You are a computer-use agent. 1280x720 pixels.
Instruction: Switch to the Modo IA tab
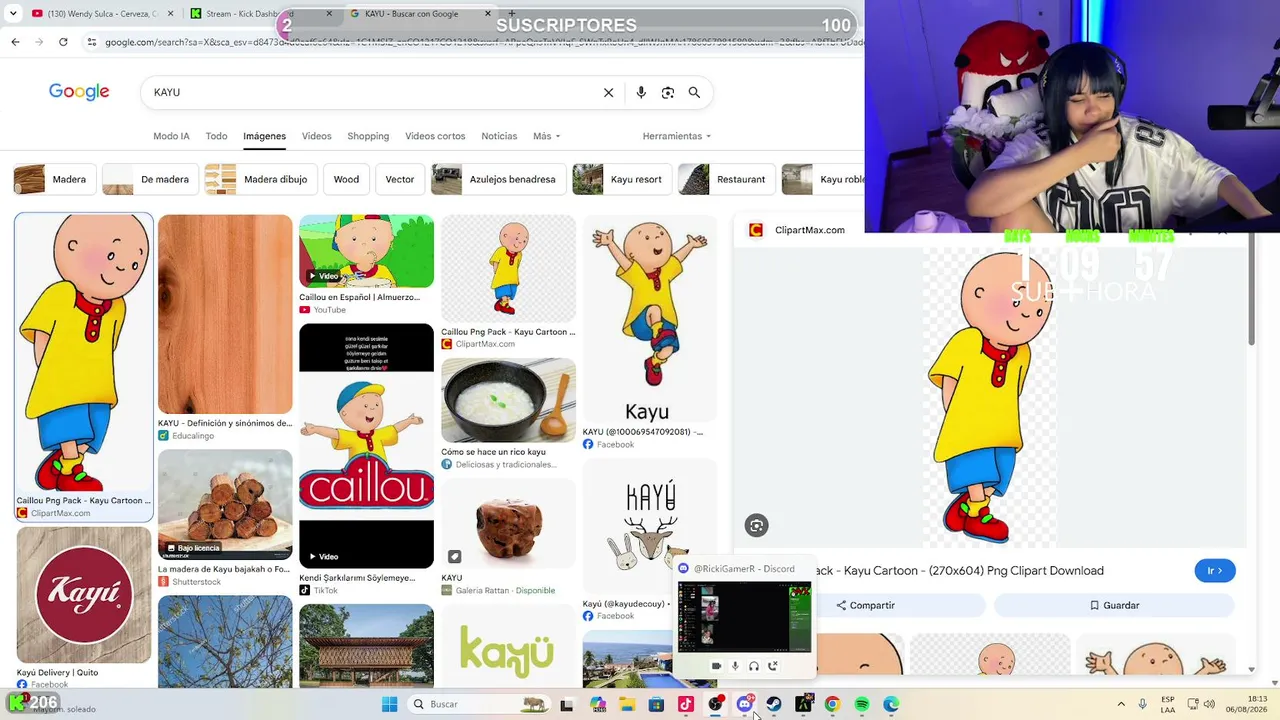(171, 136)
